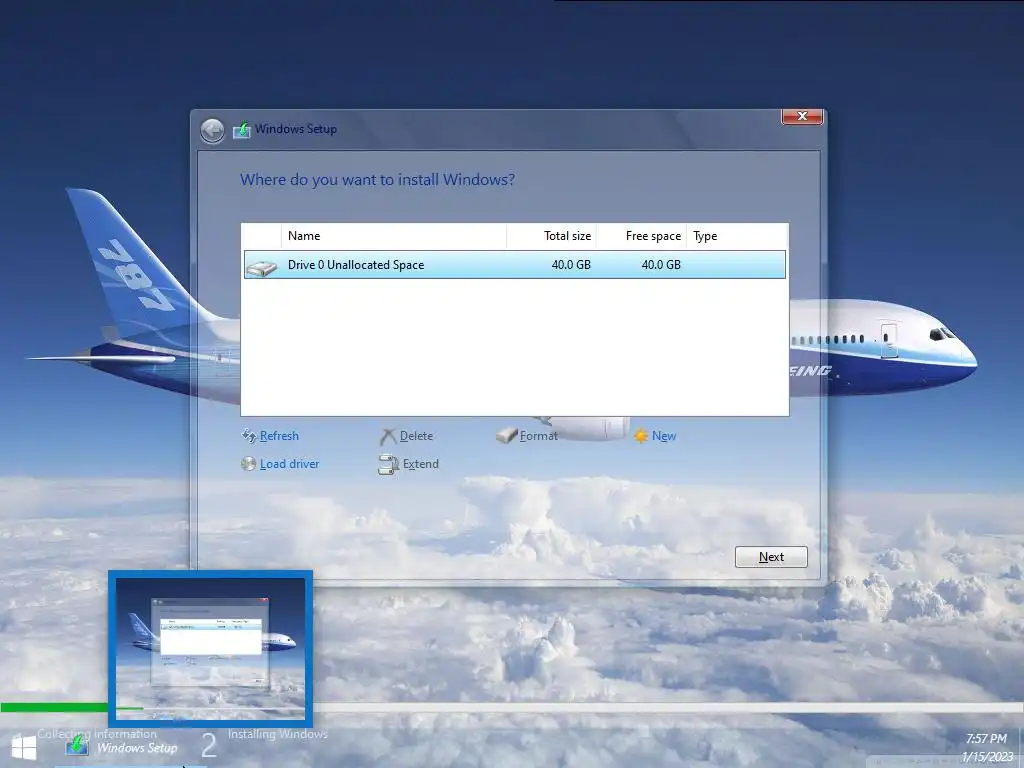Click the Type column header

[x=737, y=236]
